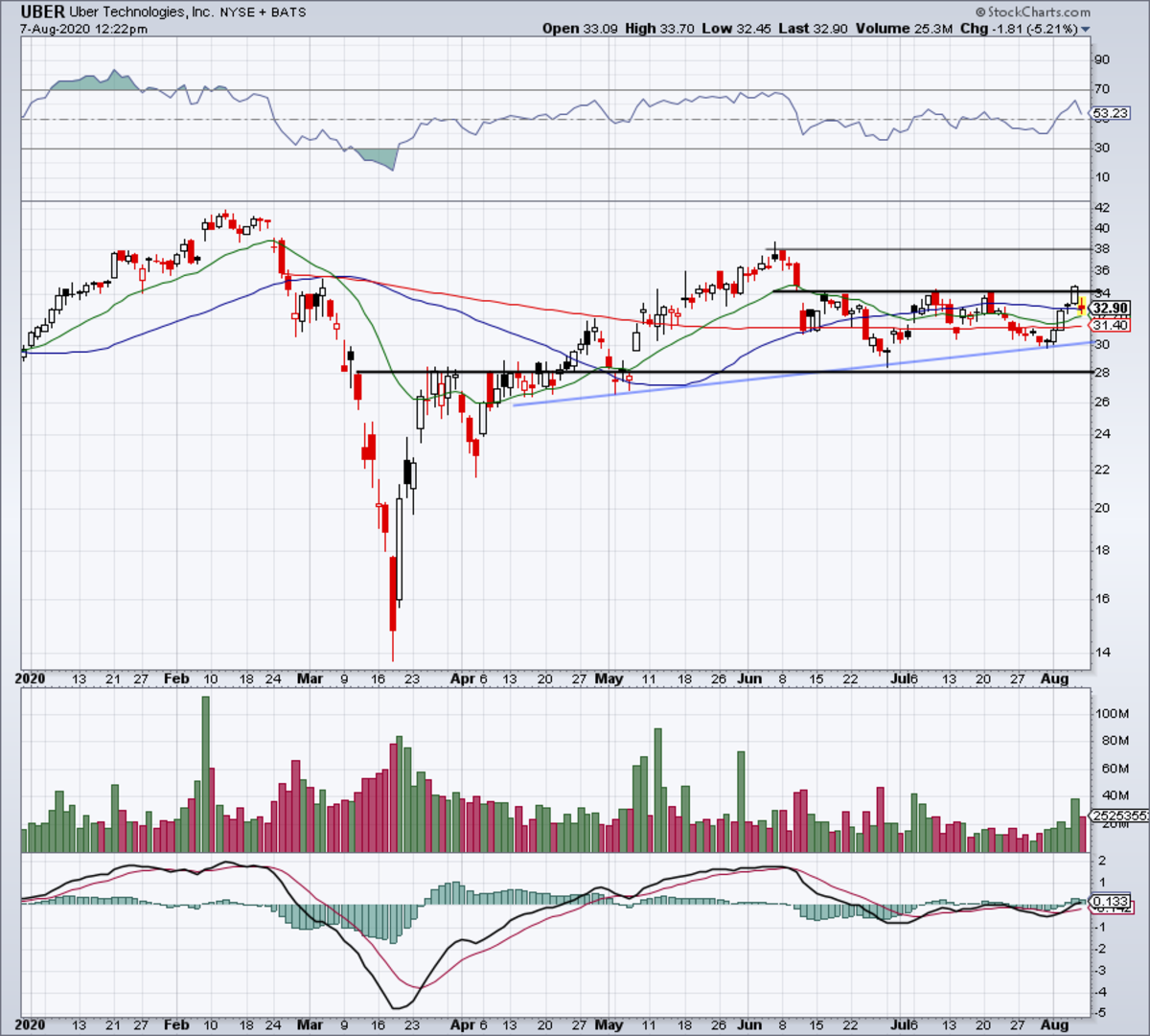Click the 'Low 32.45' quote value
The width and height of the screenshot is (1150, 1036).
pyautogui.click(x=736, y=29)
